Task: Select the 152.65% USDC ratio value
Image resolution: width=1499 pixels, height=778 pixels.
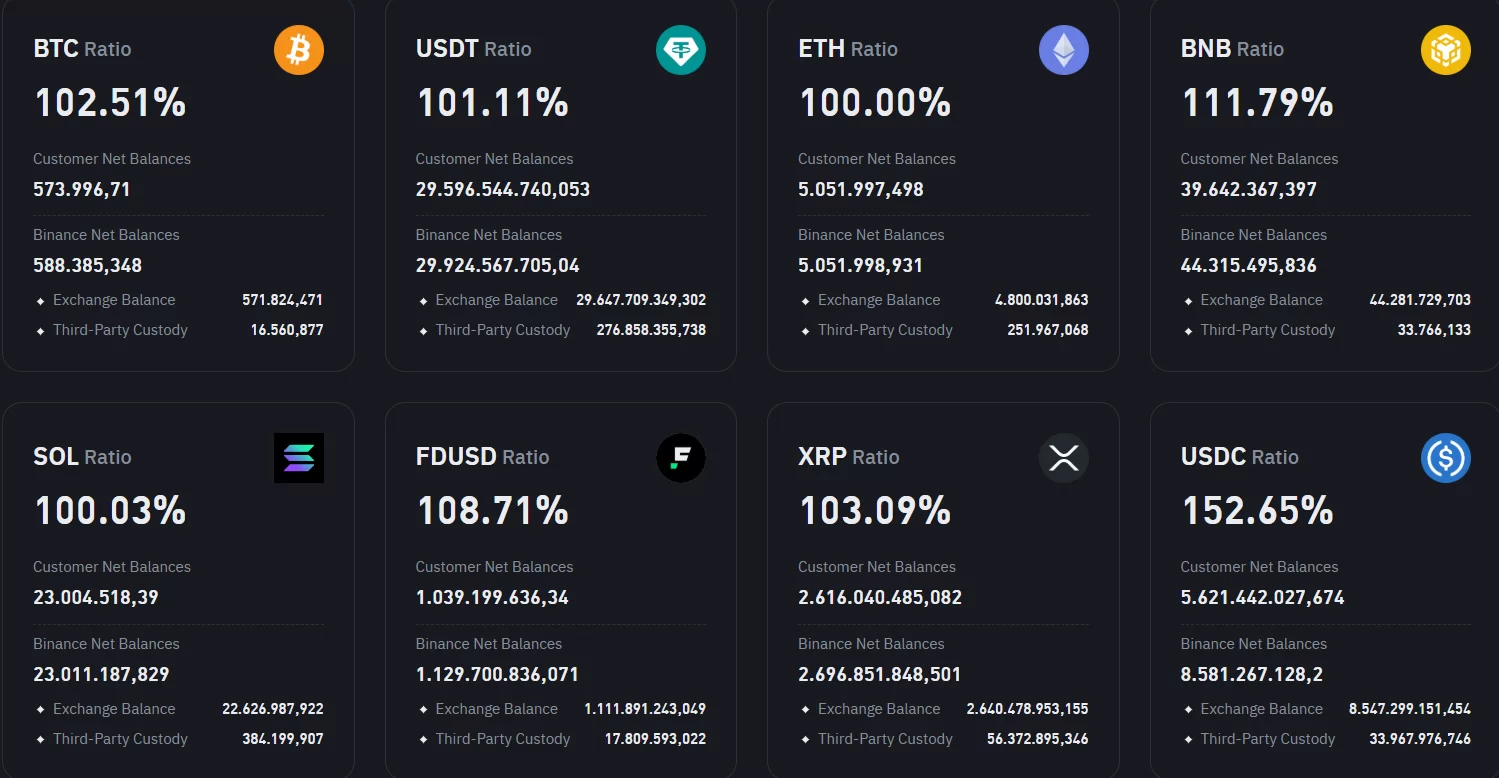Action: 1257,511
